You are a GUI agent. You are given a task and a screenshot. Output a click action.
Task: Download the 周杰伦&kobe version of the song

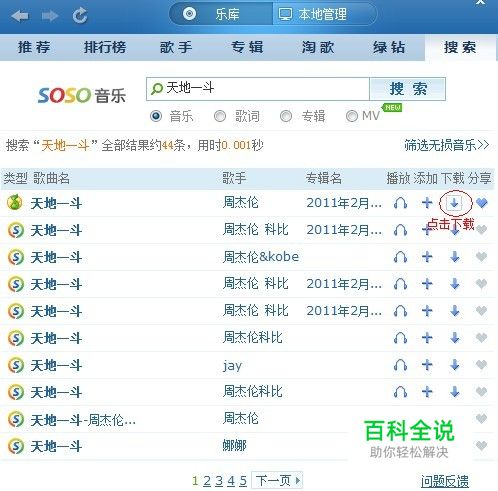[455, 257]
